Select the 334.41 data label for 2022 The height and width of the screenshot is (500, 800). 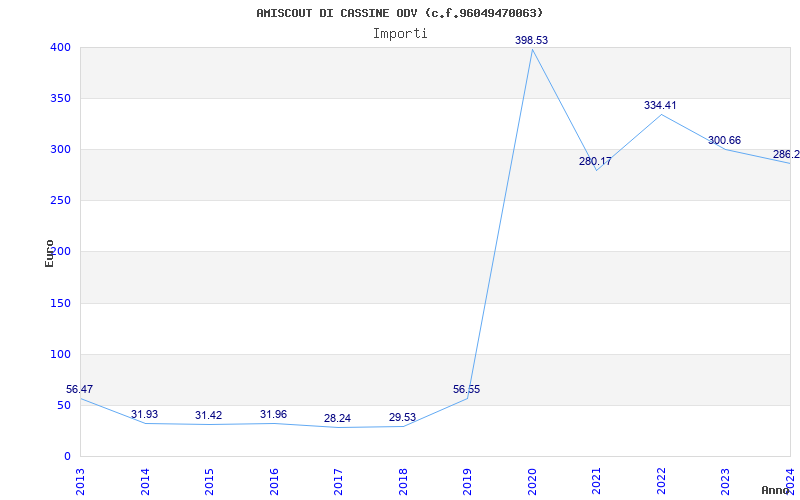(x=660, y=105)
